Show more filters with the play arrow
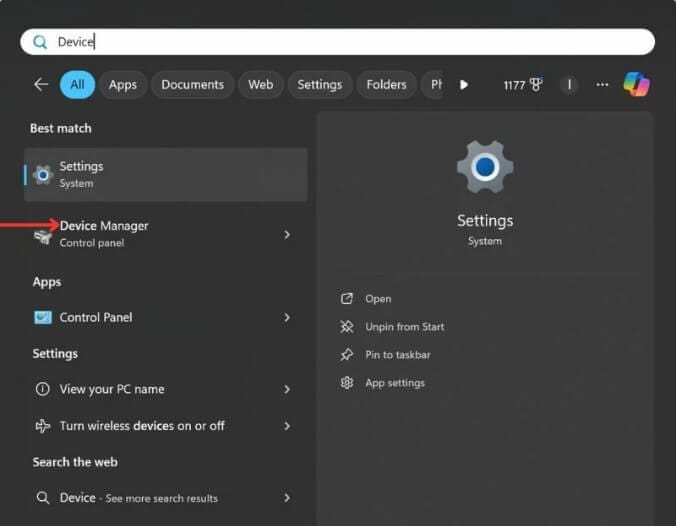The height and width of the screenshot is (526, 676). [x=464, y=85]
